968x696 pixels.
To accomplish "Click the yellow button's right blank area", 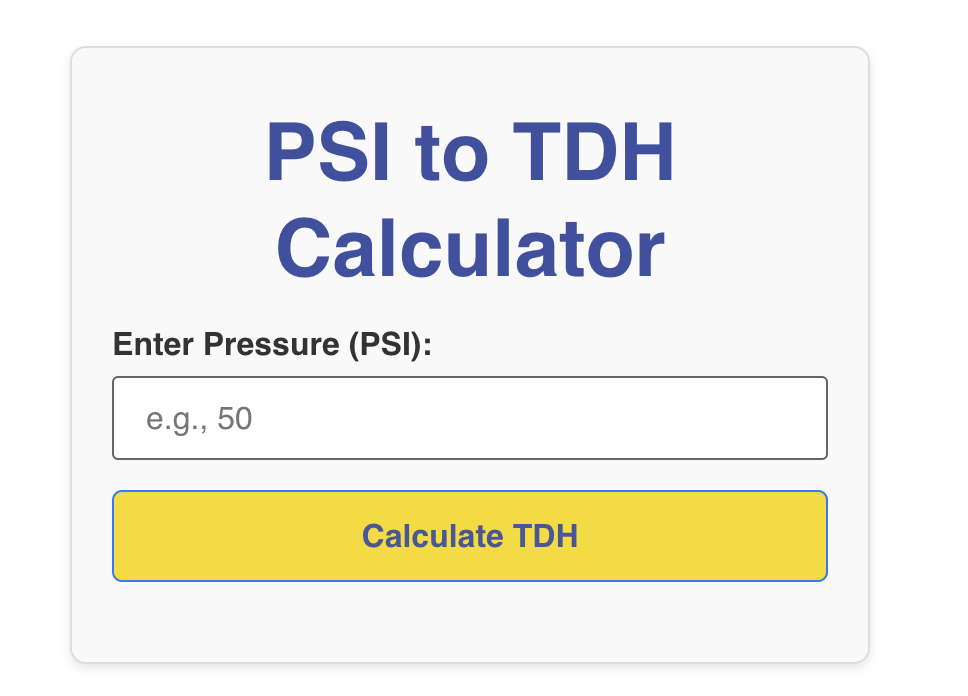I will pos(720,536).
